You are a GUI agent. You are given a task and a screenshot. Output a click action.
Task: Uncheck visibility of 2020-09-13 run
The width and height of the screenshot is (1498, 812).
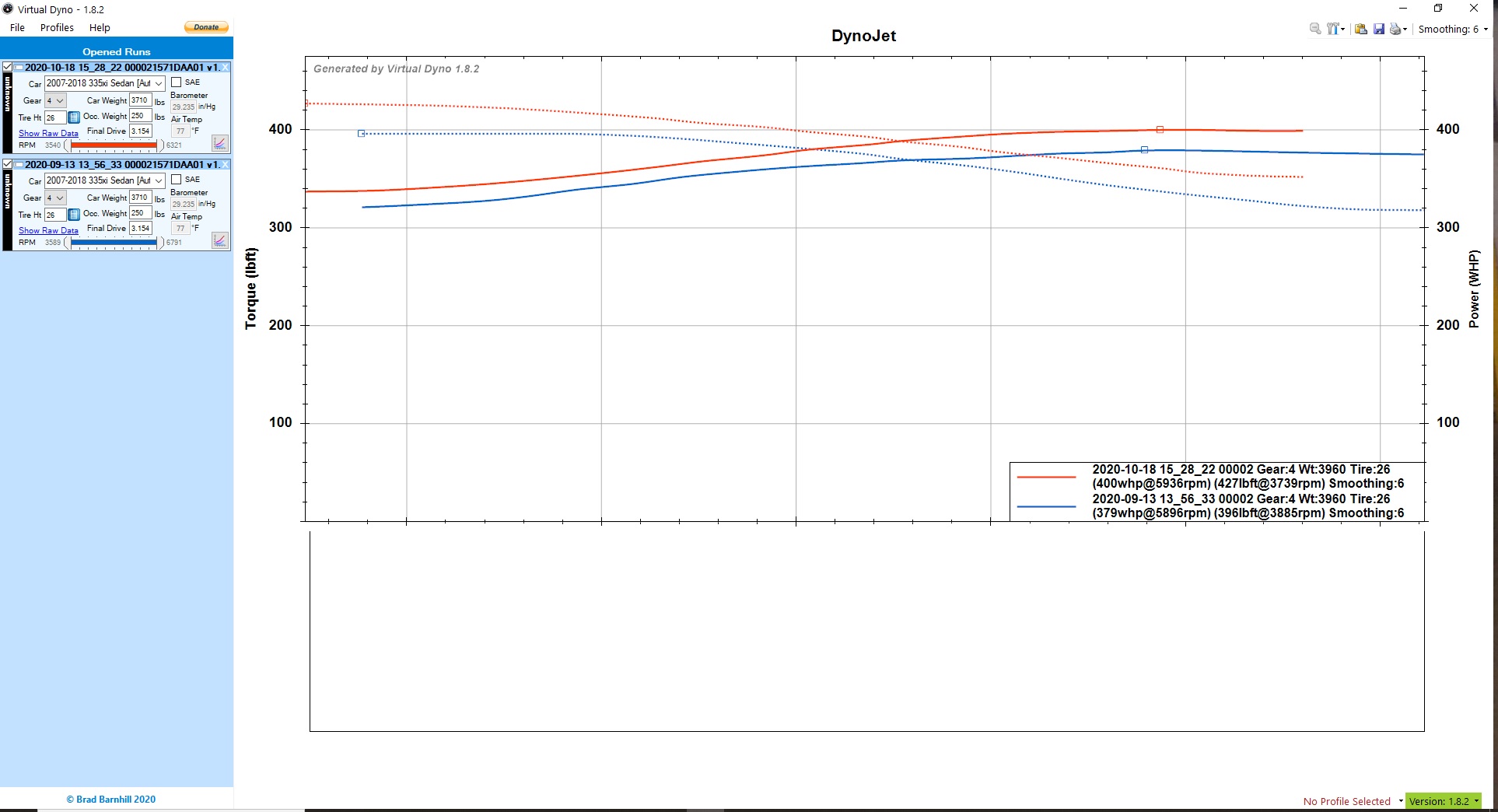[8, 164]
